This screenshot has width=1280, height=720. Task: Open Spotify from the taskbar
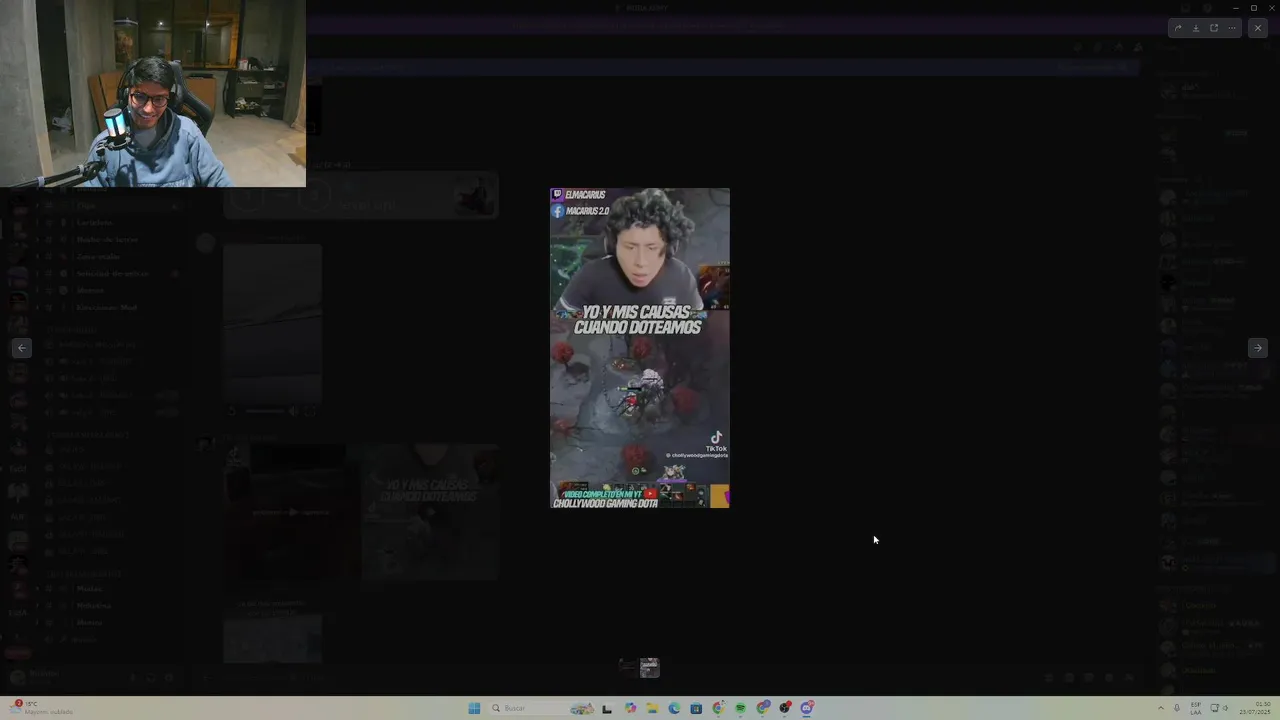tap(740, 708)
